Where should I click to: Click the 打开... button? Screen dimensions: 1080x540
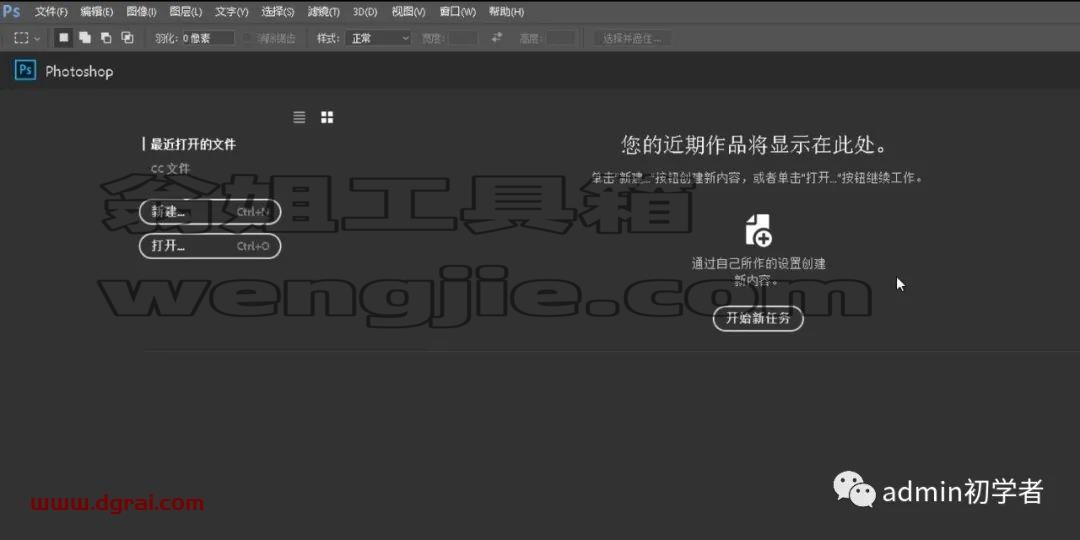pos(210,246)
